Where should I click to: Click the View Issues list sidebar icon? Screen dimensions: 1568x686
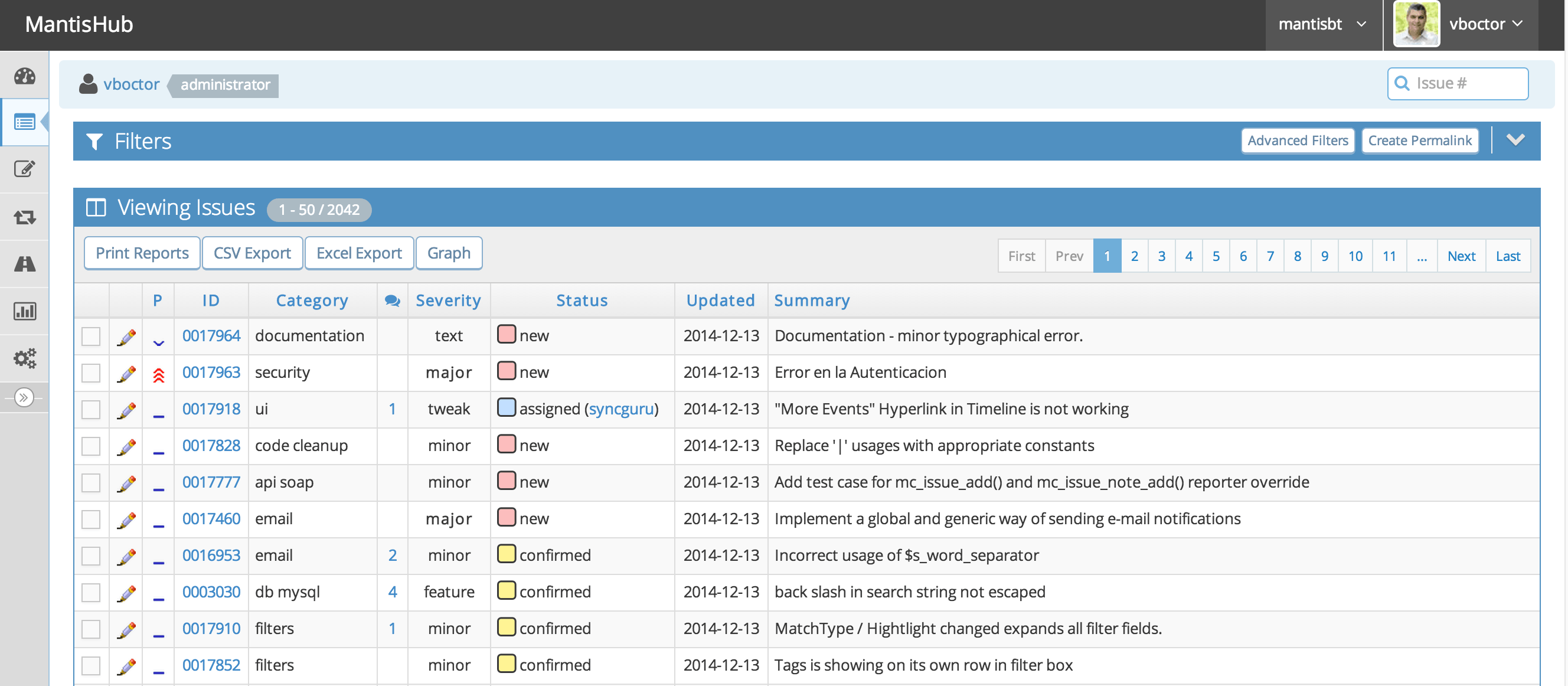[24, 122]
